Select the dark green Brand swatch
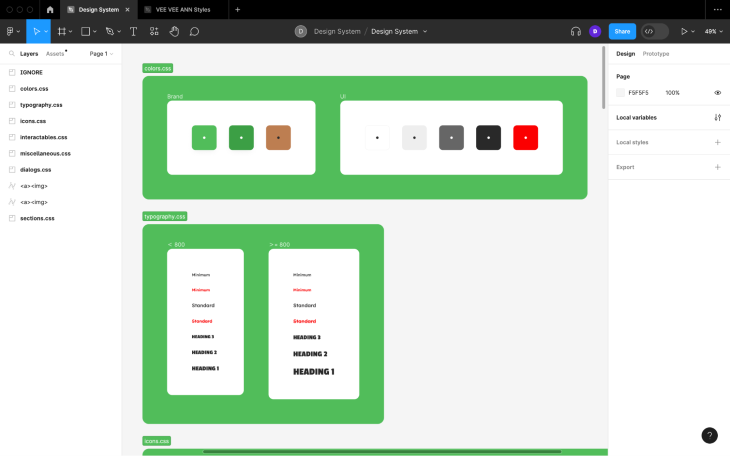730x456 pixels. point(241,137)
